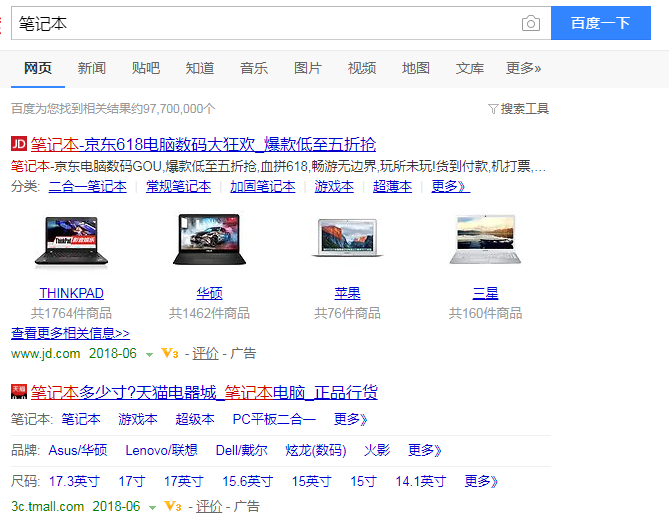Image resolution: width=669 pixels, height=517 pixels.
Task: Switch to the 新闻 tab
Action: [x=92, y=68]
